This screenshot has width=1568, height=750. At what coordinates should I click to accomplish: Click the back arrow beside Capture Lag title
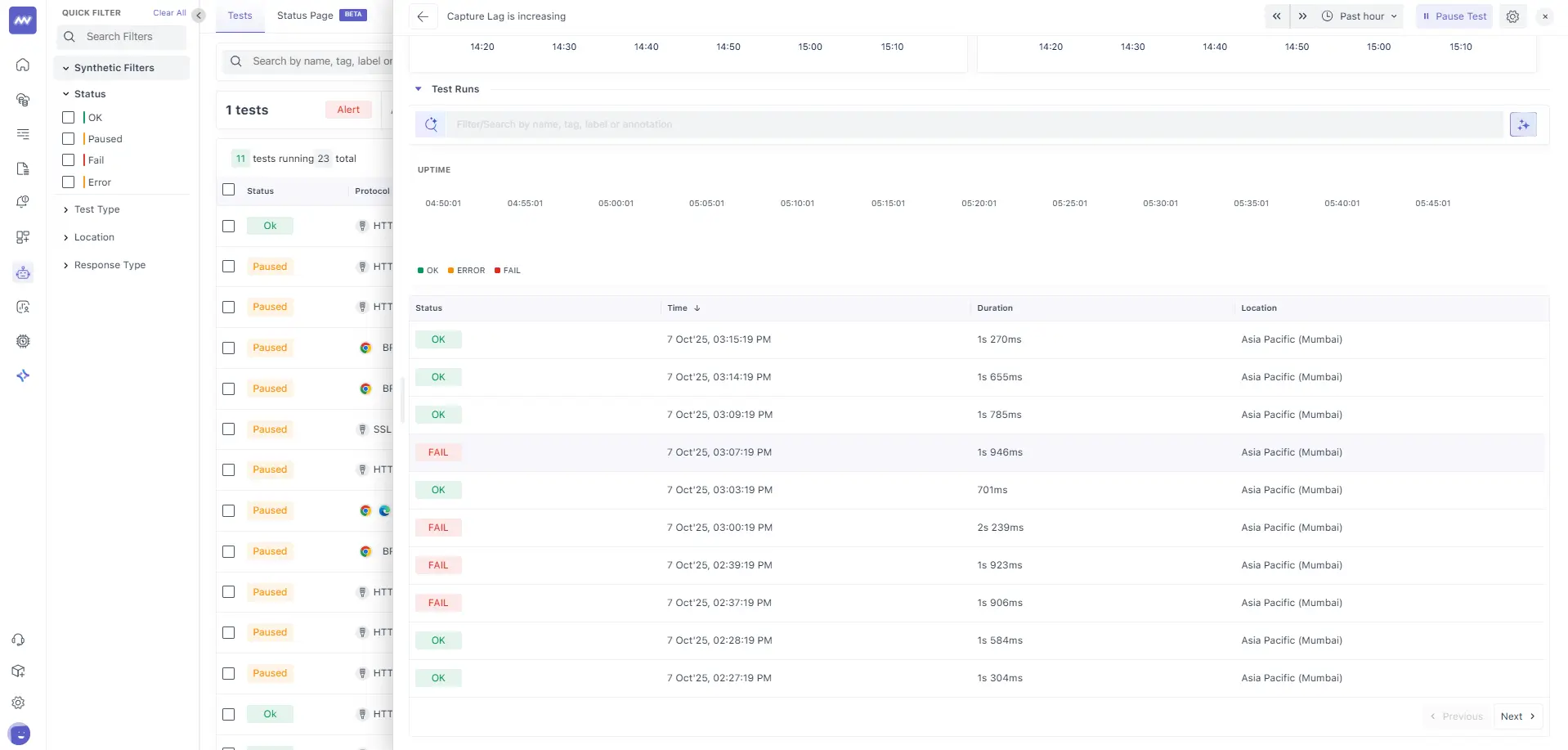tap(423, 16)
